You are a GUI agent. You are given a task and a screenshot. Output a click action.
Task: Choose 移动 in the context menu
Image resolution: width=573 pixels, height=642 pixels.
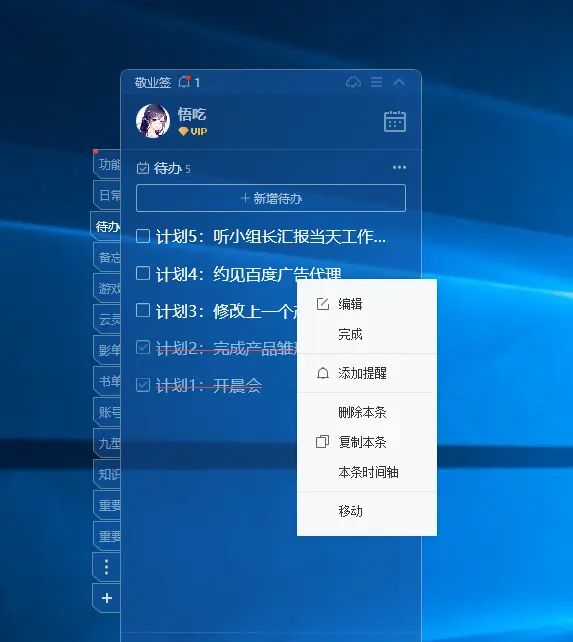click(367, 511)
